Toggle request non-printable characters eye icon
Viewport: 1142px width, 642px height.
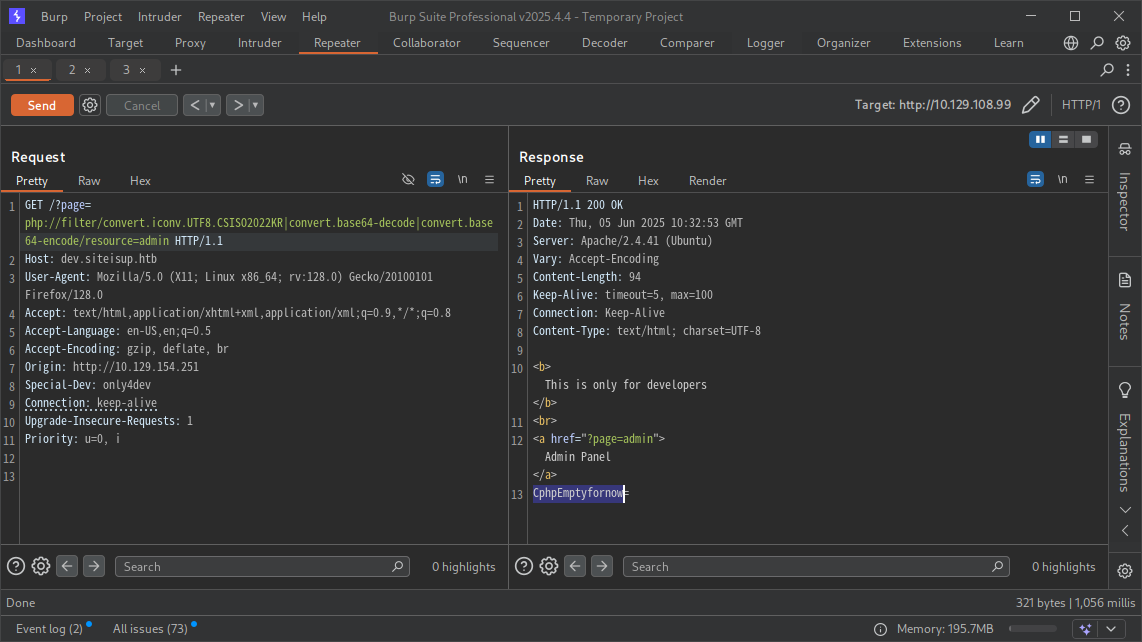pos(408,180)
